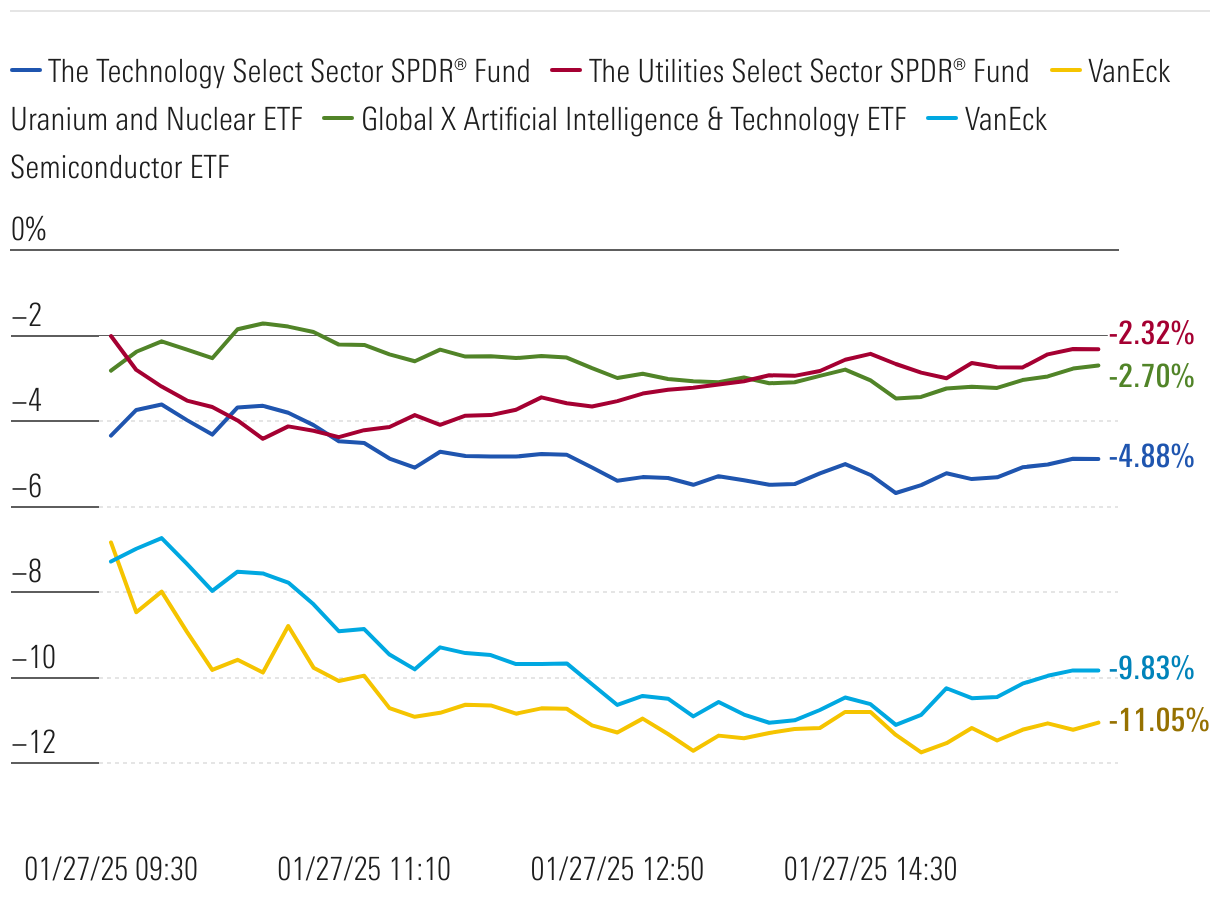Click the light blue legend line swatch
The width and height of the screenshot is (1220, 902).
tap(943, 120)
